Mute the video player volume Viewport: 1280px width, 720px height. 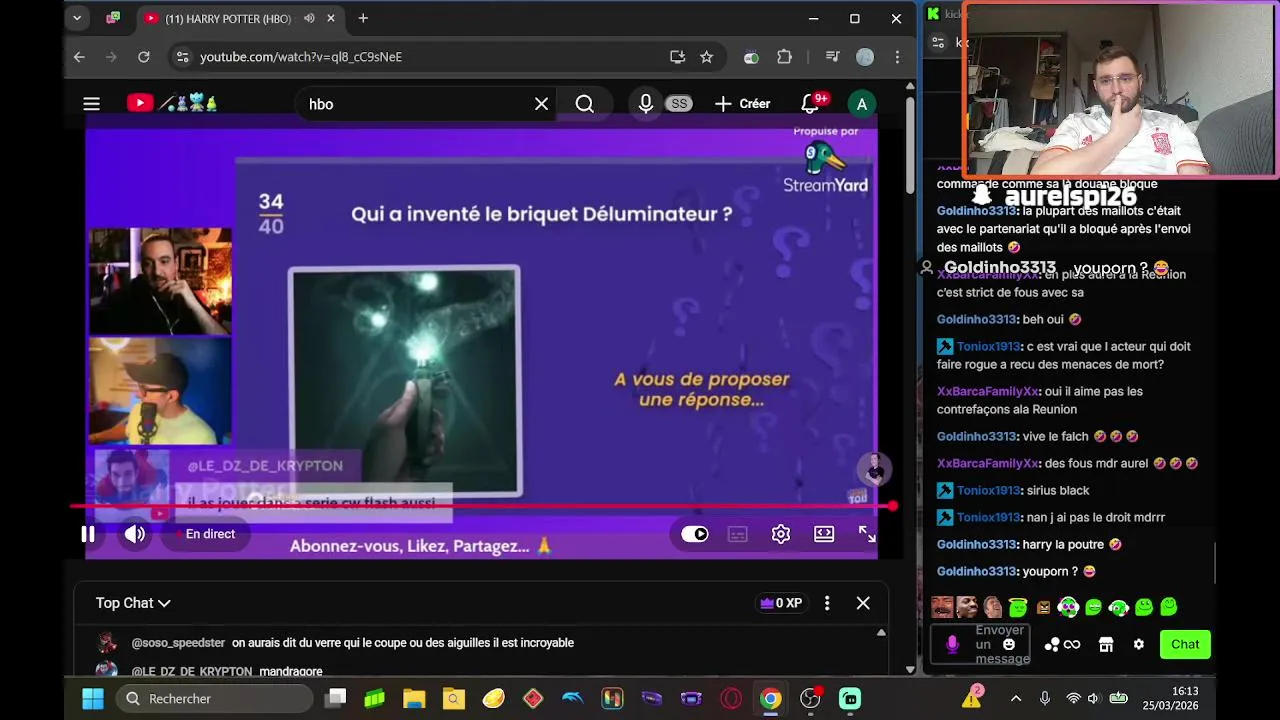tap(135, 534)
